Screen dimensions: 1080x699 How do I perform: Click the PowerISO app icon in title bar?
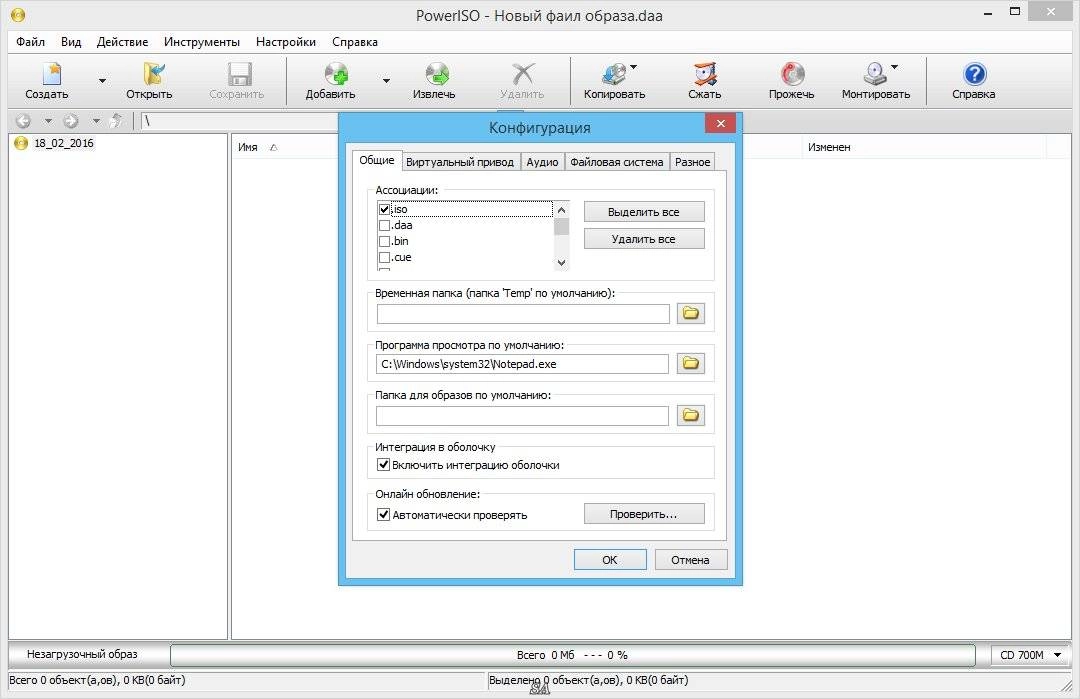[x=17, y=14]
